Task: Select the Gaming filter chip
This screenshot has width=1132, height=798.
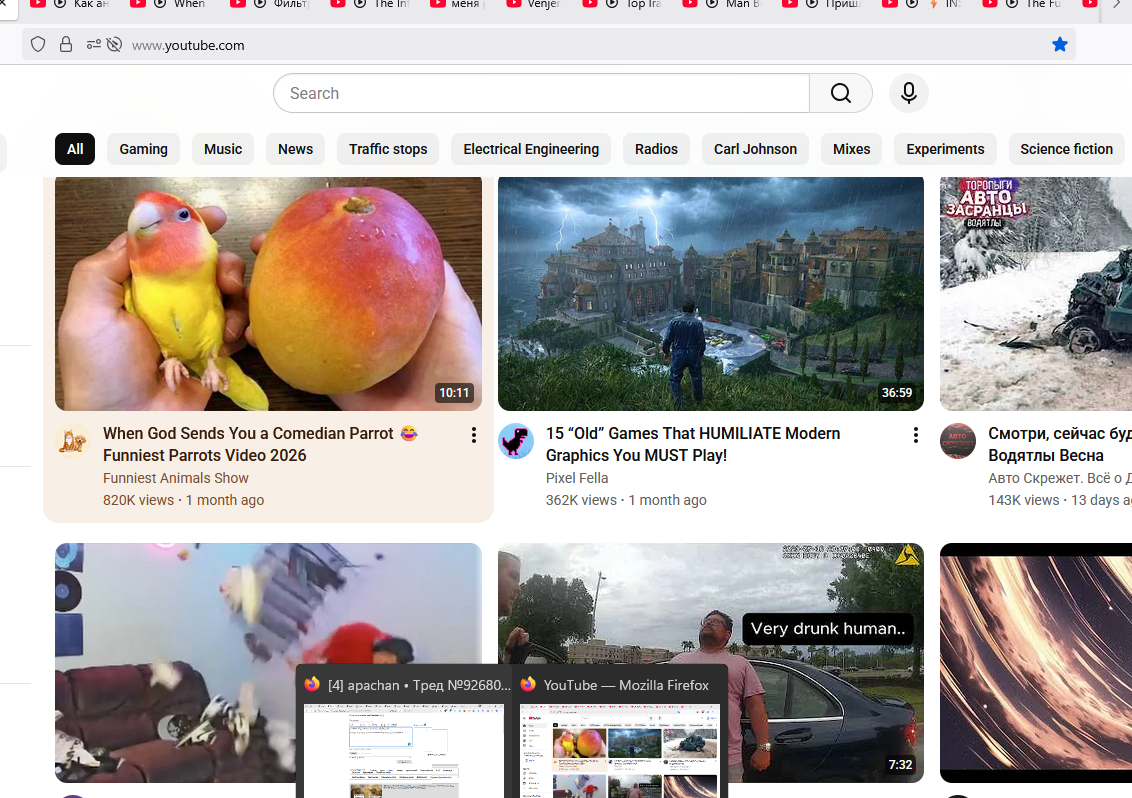Action: (143, 149)
